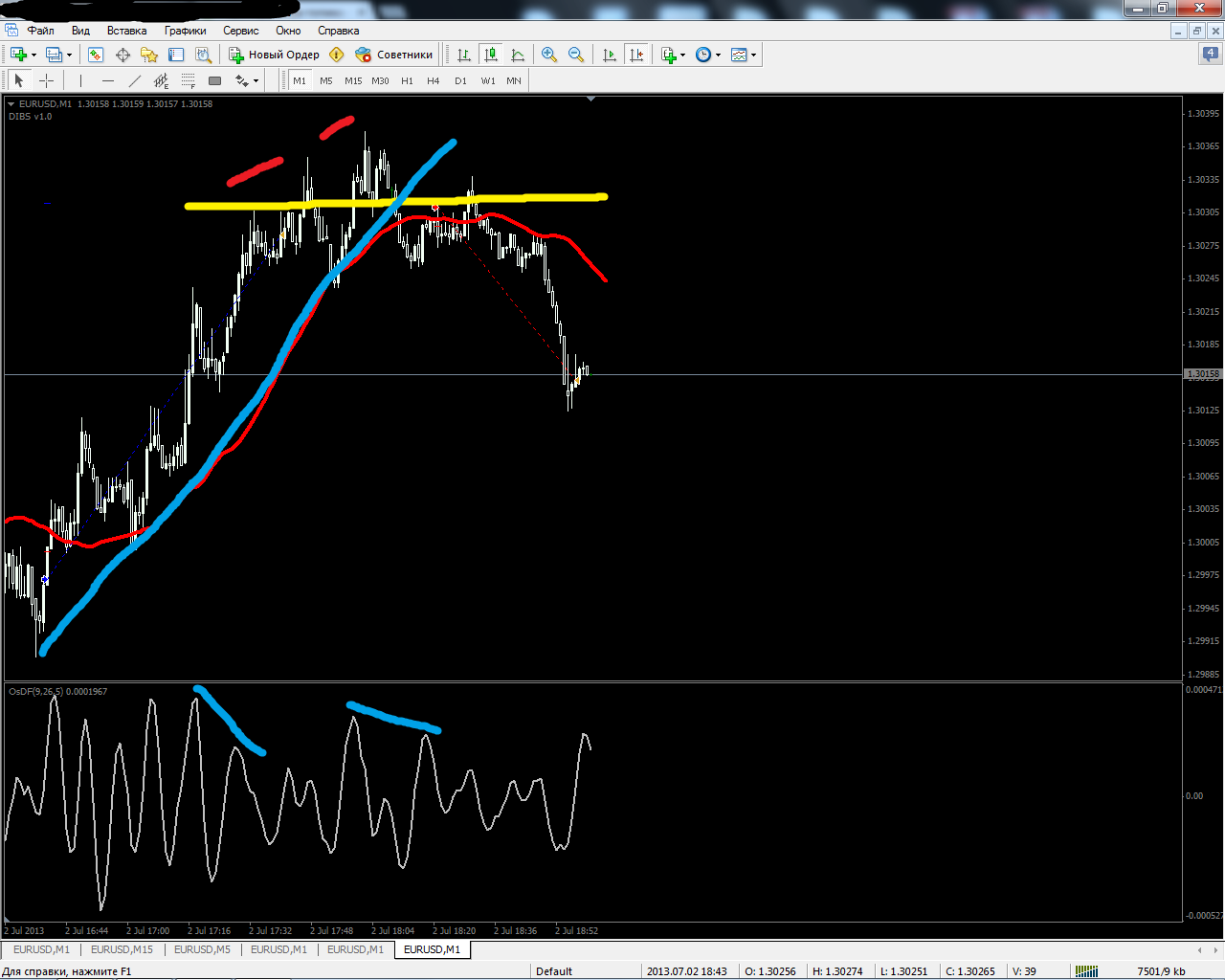Toggle chart Auto Scroll

point(610,55)
